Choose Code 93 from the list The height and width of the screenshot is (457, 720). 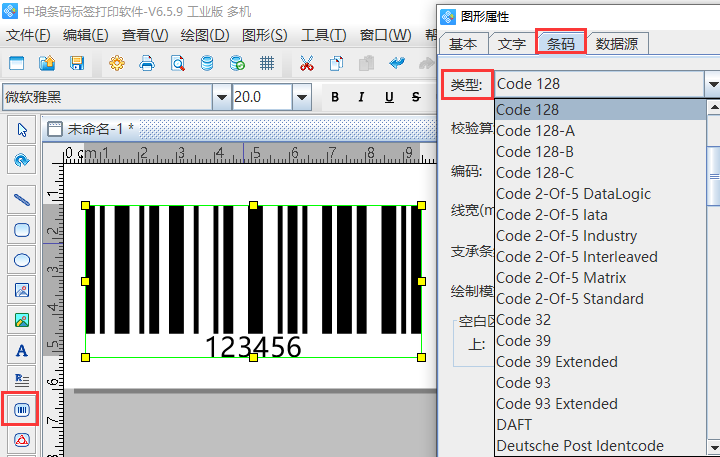point(601,383)
